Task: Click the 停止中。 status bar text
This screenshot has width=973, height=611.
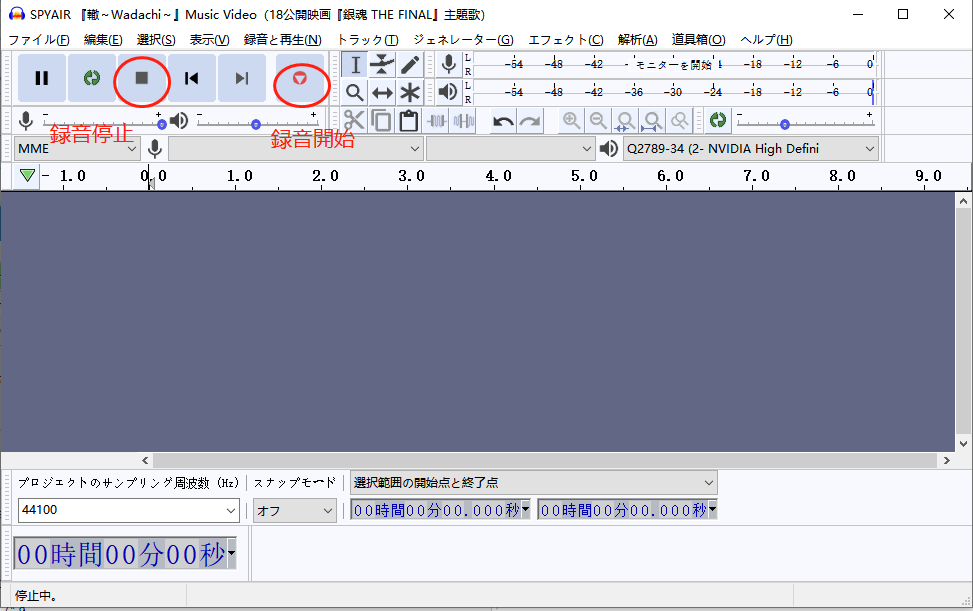Action: [x=36, y=596]
